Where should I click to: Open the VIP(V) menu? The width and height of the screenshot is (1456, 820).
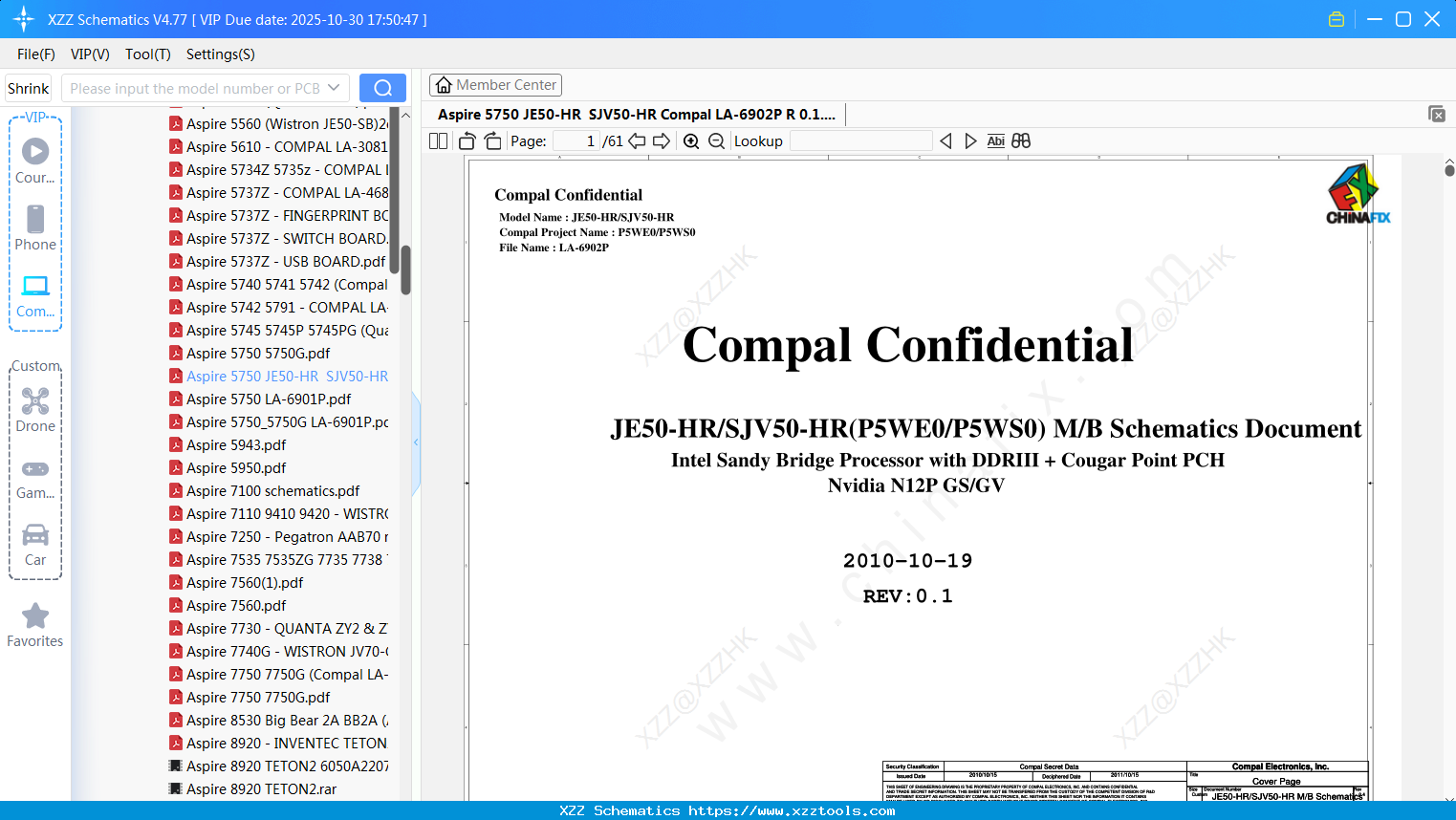click(90, 54)
